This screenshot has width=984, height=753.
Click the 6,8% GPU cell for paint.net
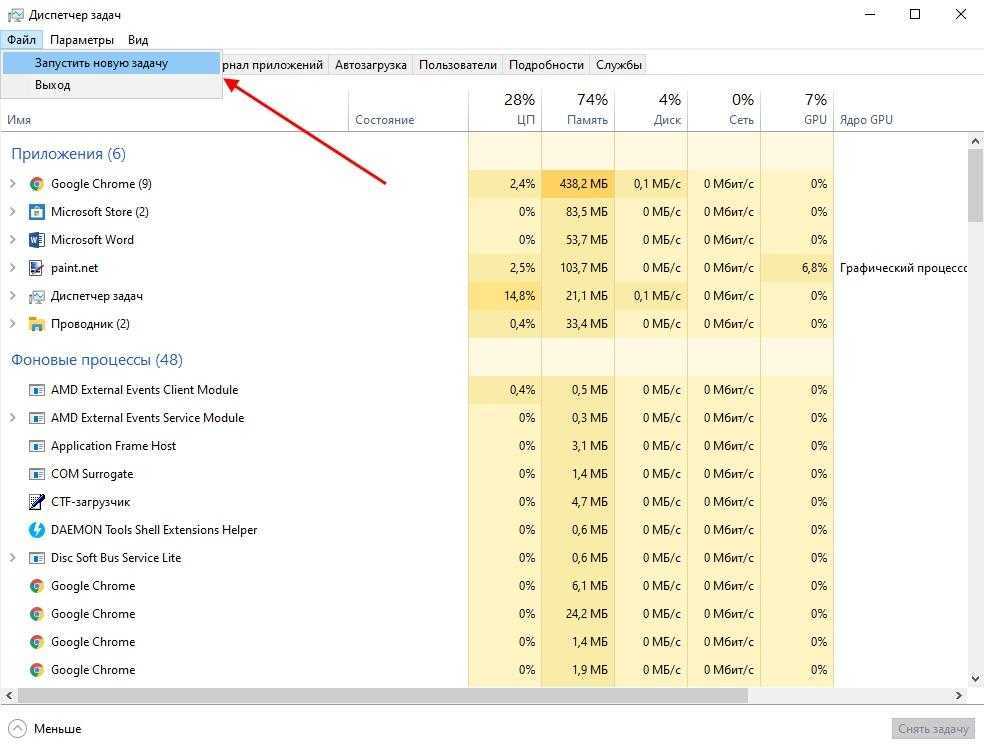(797, 268)
